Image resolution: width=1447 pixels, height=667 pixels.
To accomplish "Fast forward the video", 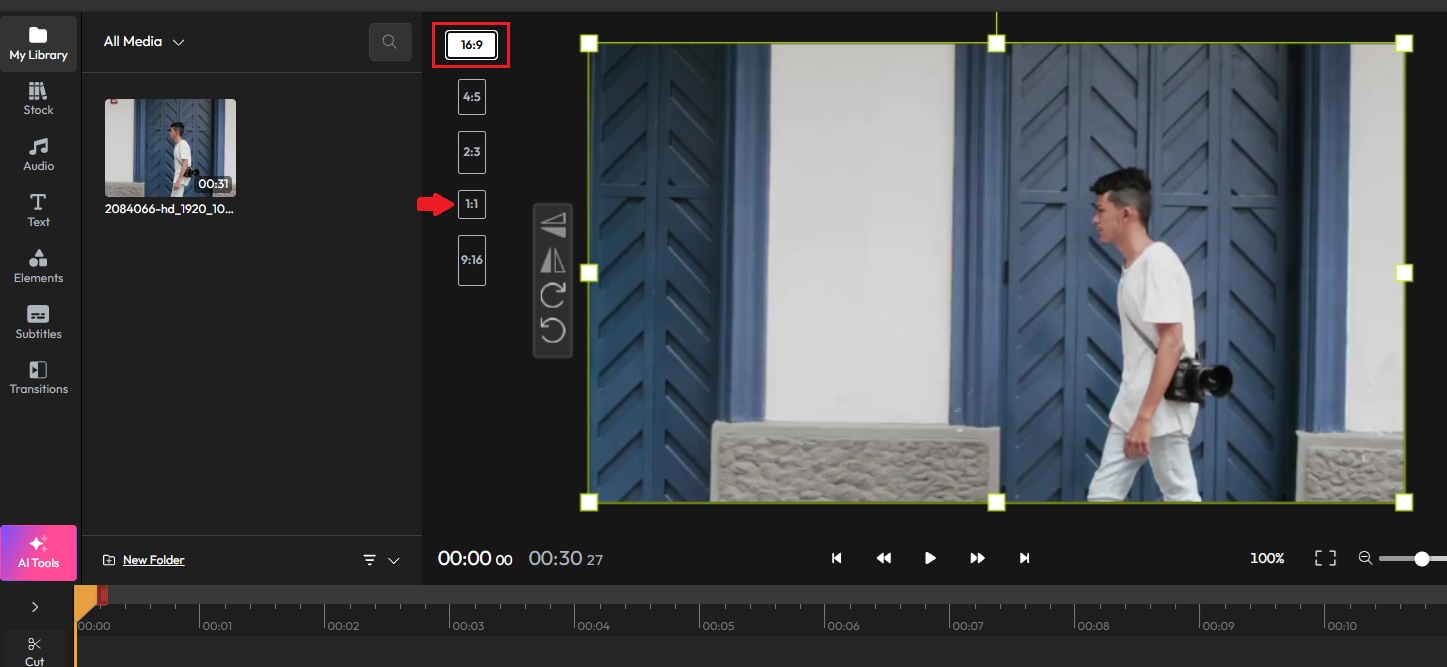I will point(977,558).
